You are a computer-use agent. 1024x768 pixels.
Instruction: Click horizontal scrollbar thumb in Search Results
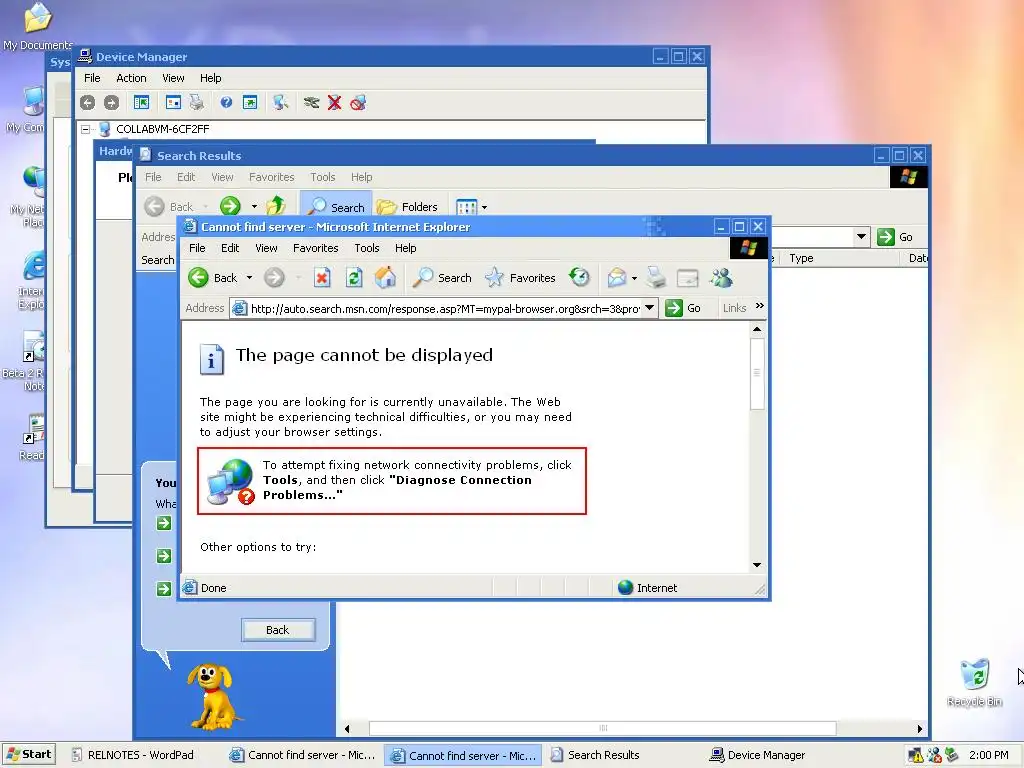pos(602,728)
